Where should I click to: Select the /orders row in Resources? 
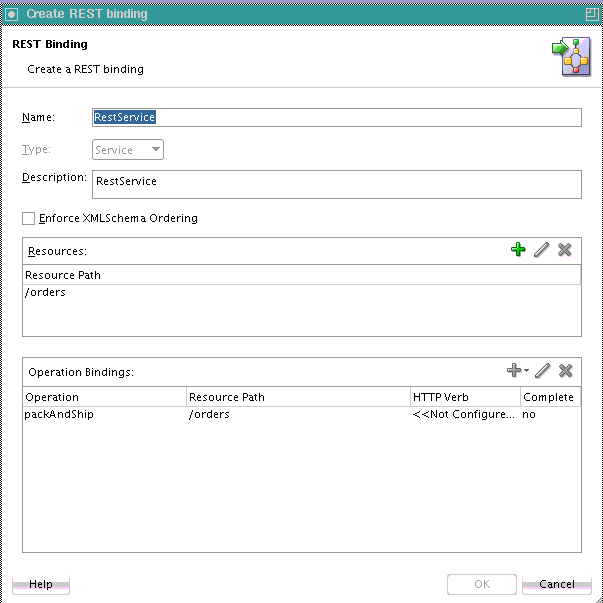(x=302, y=292)
